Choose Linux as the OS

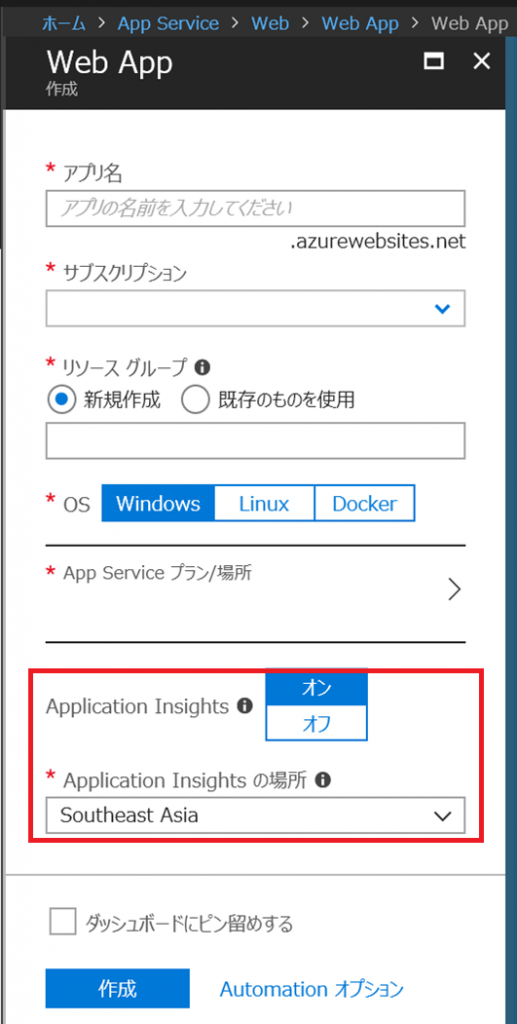pos(264,504)
